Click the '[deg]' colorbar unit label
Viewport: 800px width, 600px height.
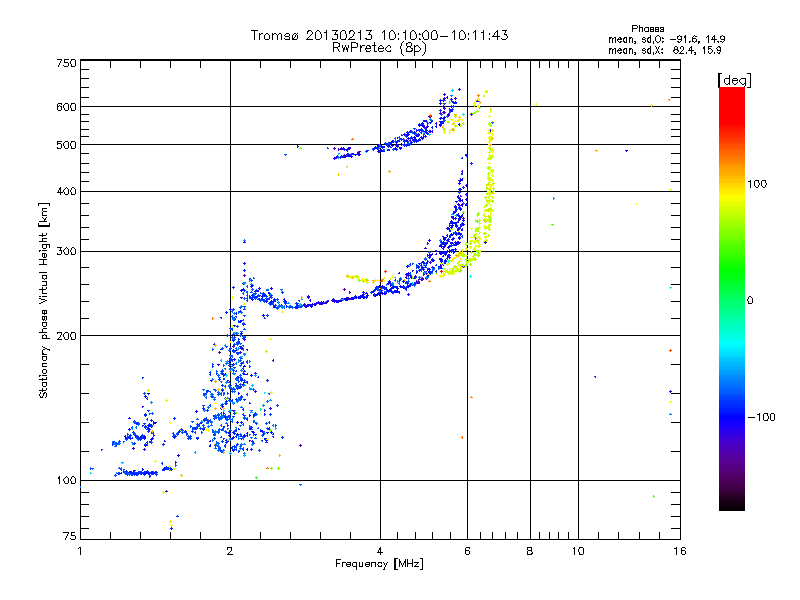tap(734, 80)
